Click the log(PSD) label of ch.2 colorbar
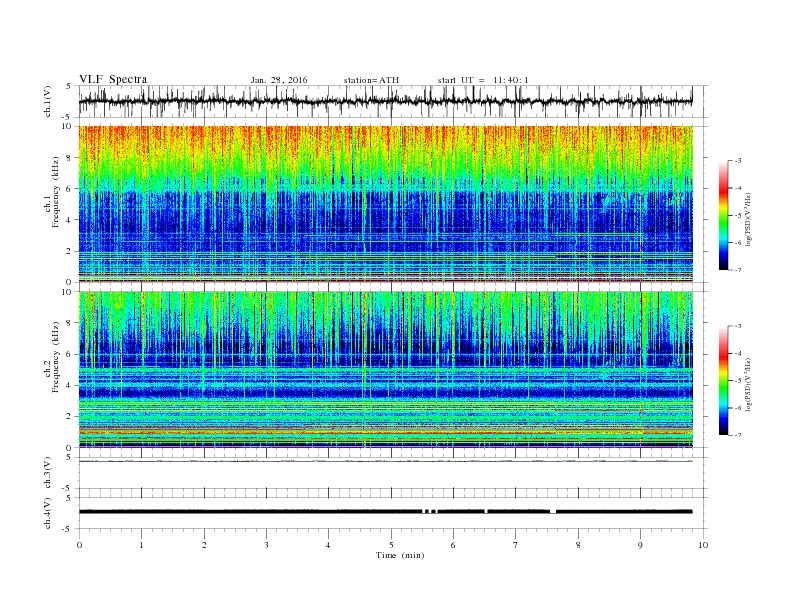 tap(749, 384)
